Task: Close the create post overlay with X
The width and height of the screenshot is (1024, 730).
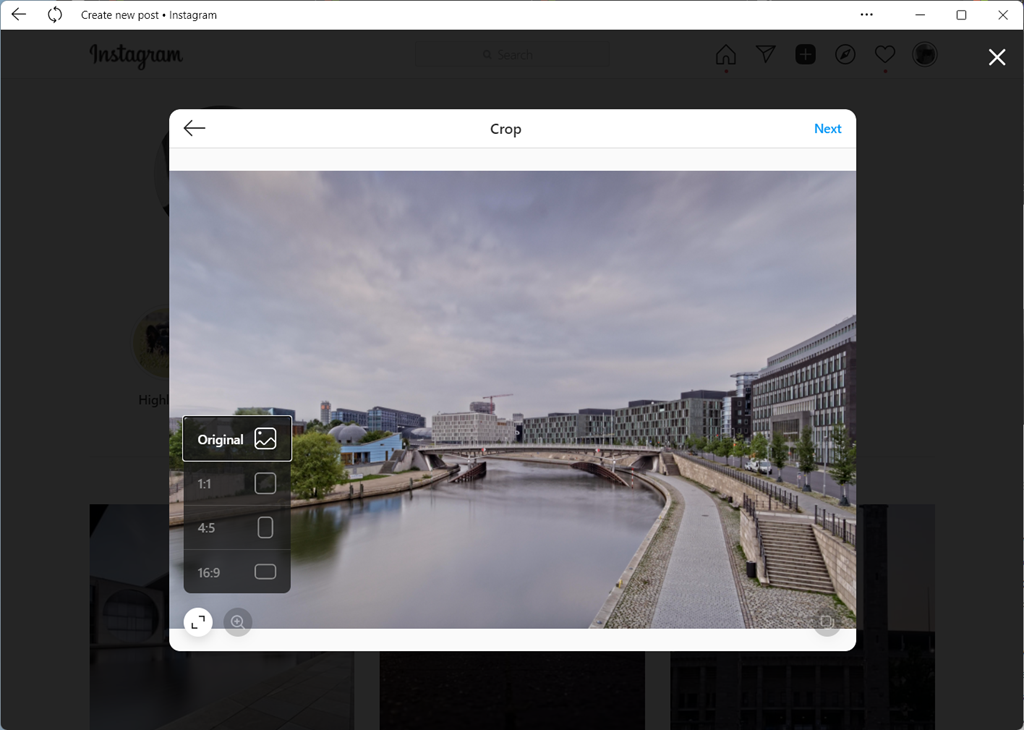Action: point(997,57)
